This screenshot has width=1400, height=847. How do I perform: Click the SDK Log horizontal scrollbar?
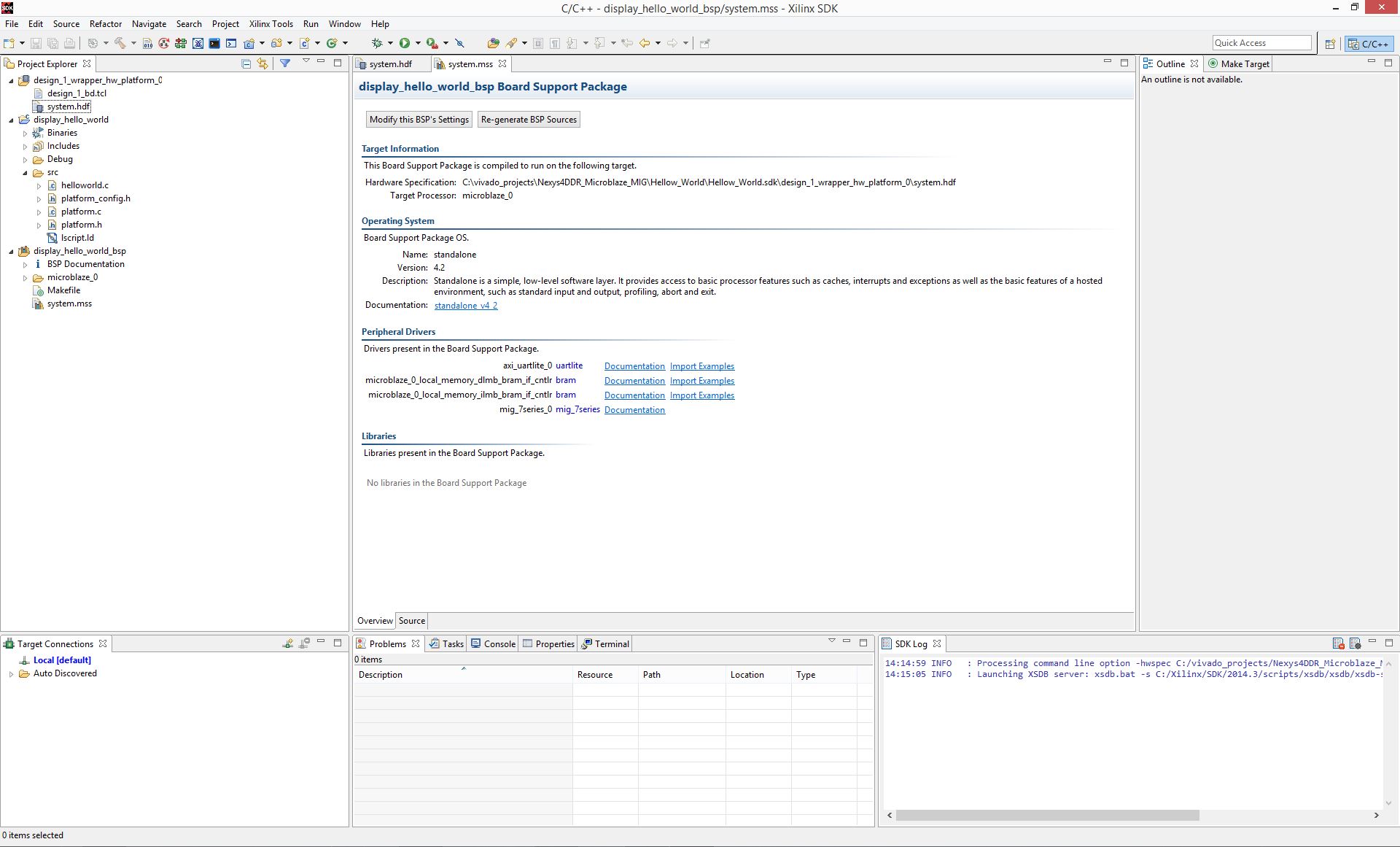click(x=1047, y=815)
